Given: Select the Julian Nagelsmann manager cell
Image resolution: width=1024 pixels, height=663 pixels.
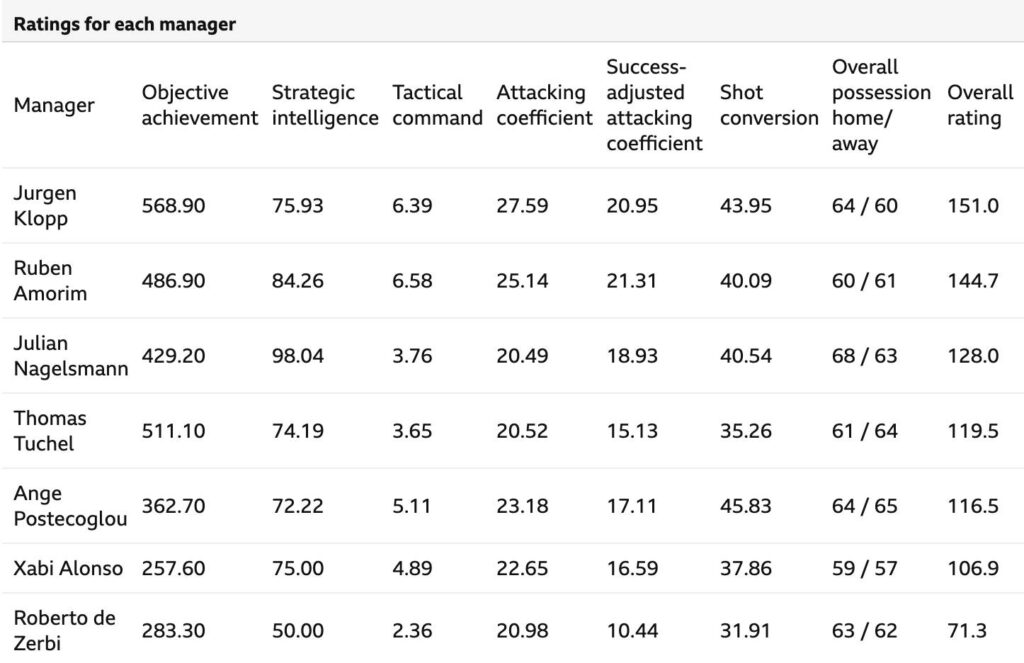Looking at the screenshot, I should point(70,356).
